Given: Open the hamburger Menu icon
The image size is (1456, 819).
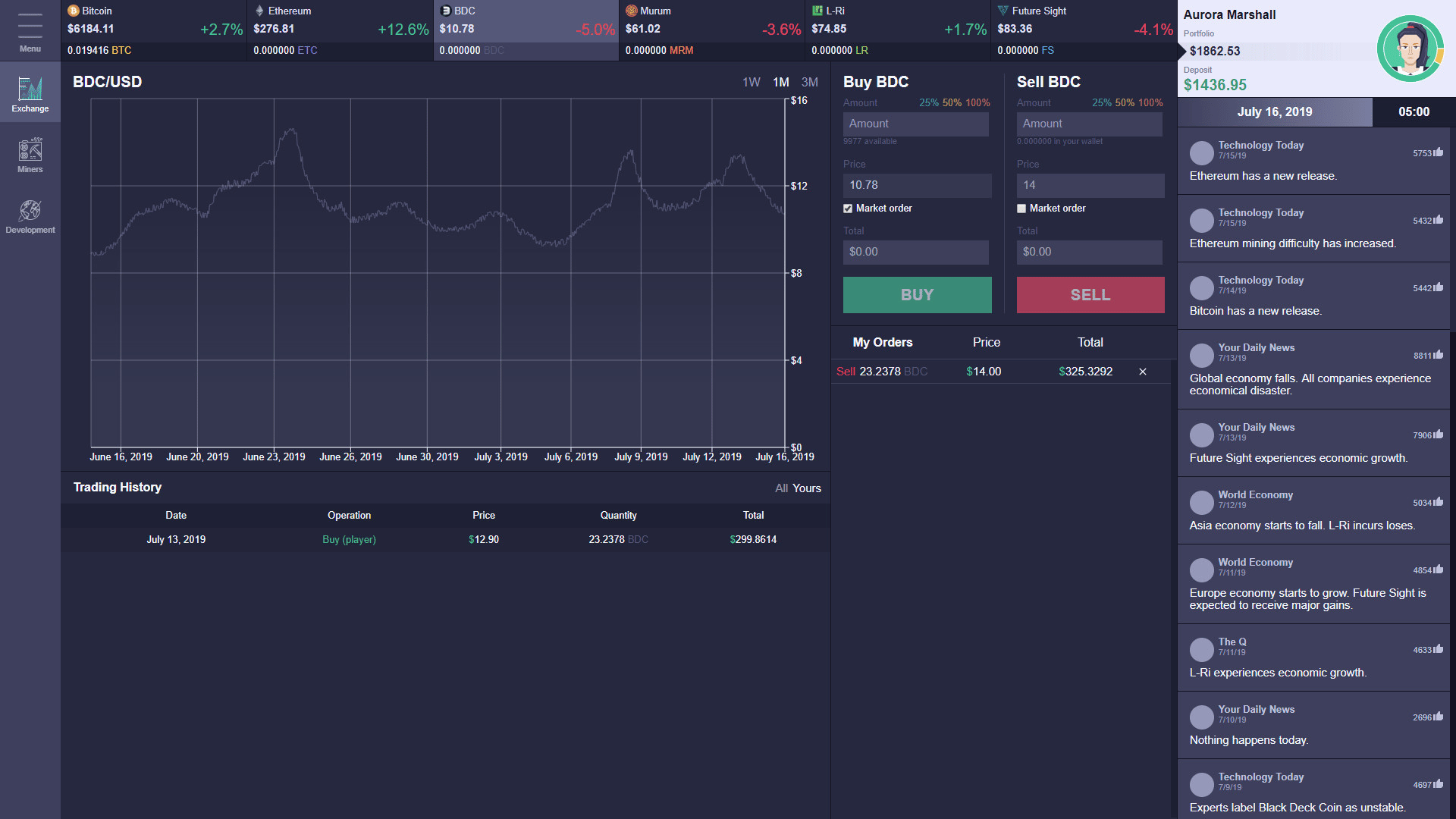Looking at the screenshot, I should coord(30,27).
